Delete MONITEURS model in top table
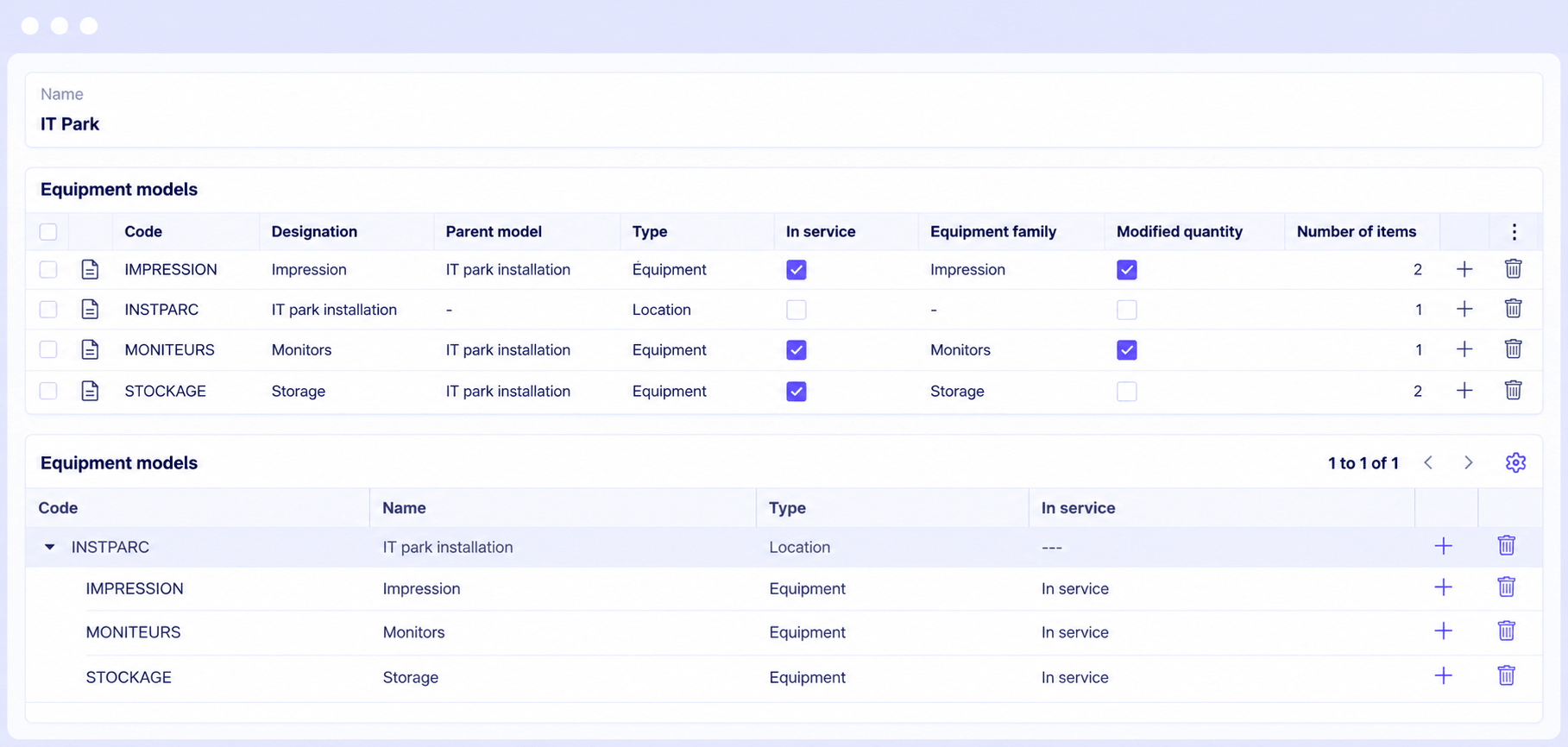The height and width of the screenshot is (747, 1568). [x=1513, y=348]
